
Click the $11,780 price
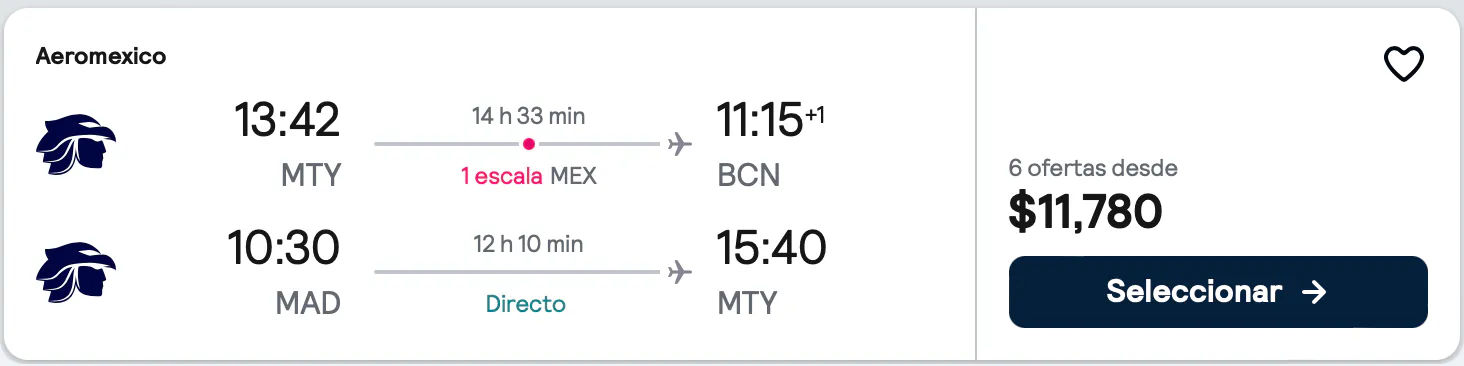(x=1086, y=212)
